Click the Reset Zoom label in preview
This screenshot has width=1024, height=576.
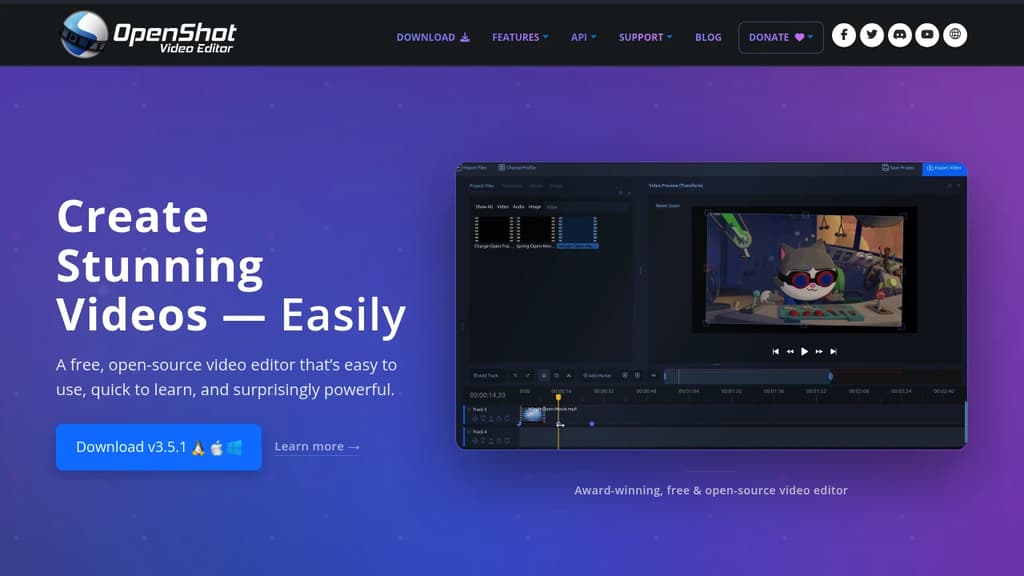click(x=667, y=206)
